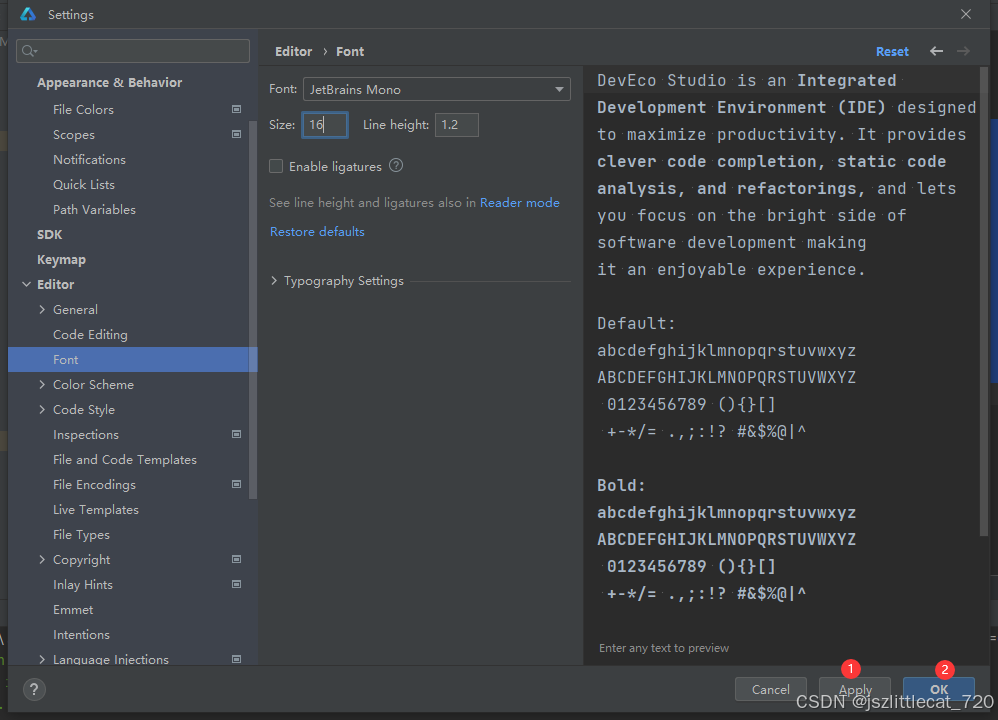Image resolution: width=998 pixels, height=720 pixels.
Task: Click project-level icon beside Copyright
Action: [237, 559]
